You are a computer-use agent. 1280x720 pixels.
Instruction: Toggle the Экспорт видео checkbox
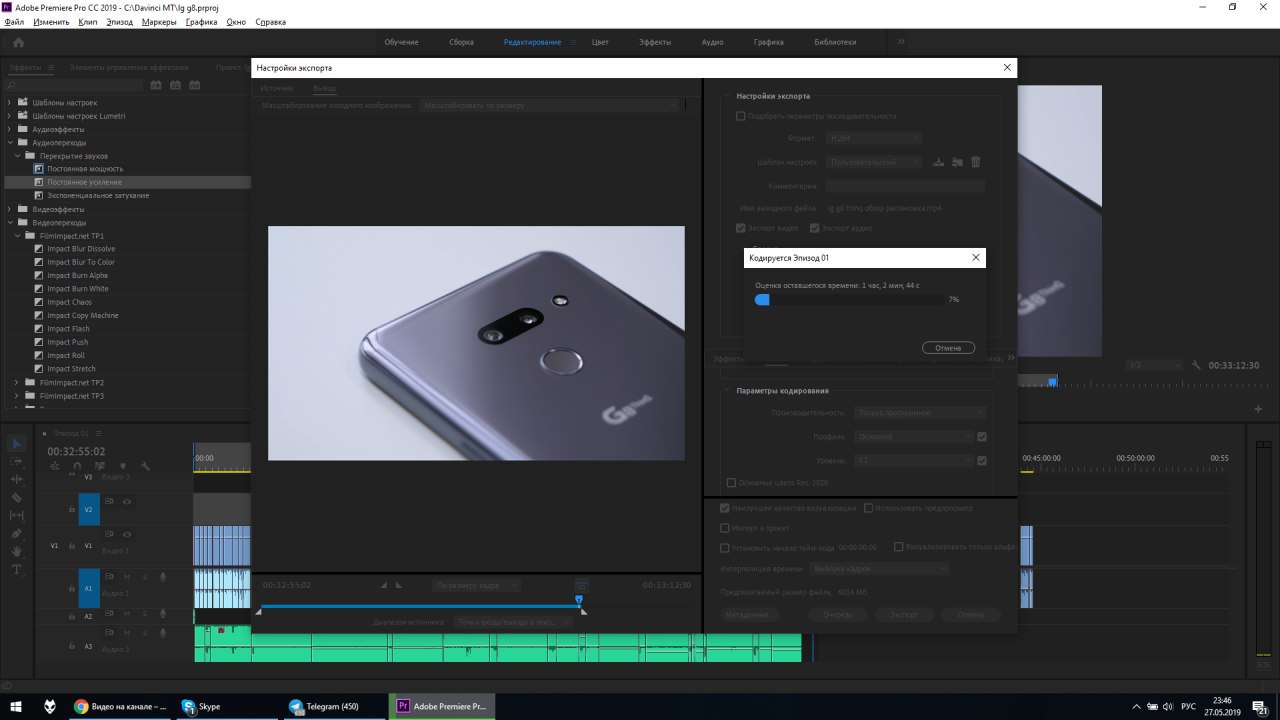pos(740,228)
